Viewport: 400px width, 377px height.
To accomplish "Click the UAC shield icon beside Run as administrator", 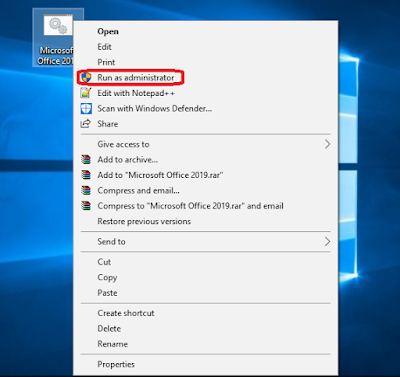I will [x=86, y=78].
